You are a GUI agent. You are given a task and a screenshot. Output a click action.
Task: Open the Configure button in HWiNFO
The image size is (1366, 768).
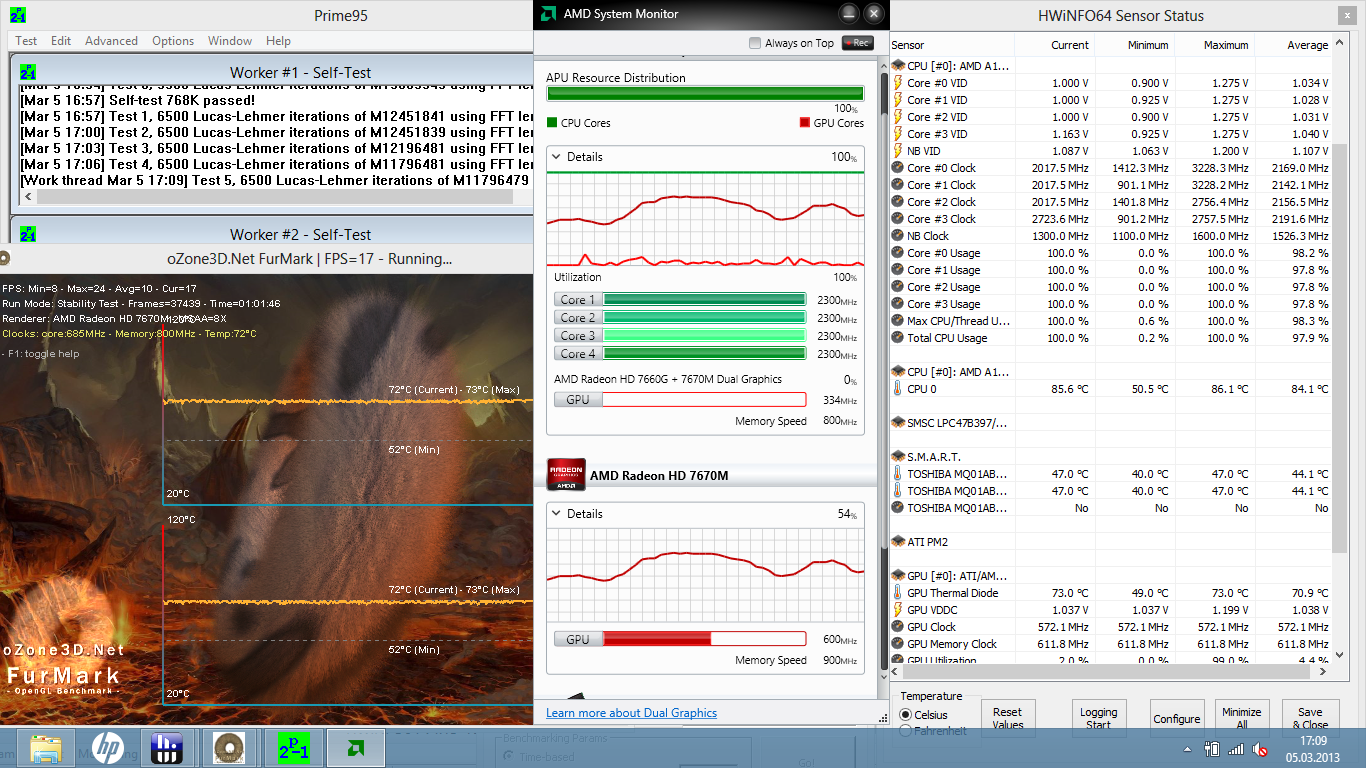click(x=1177, y=718)
